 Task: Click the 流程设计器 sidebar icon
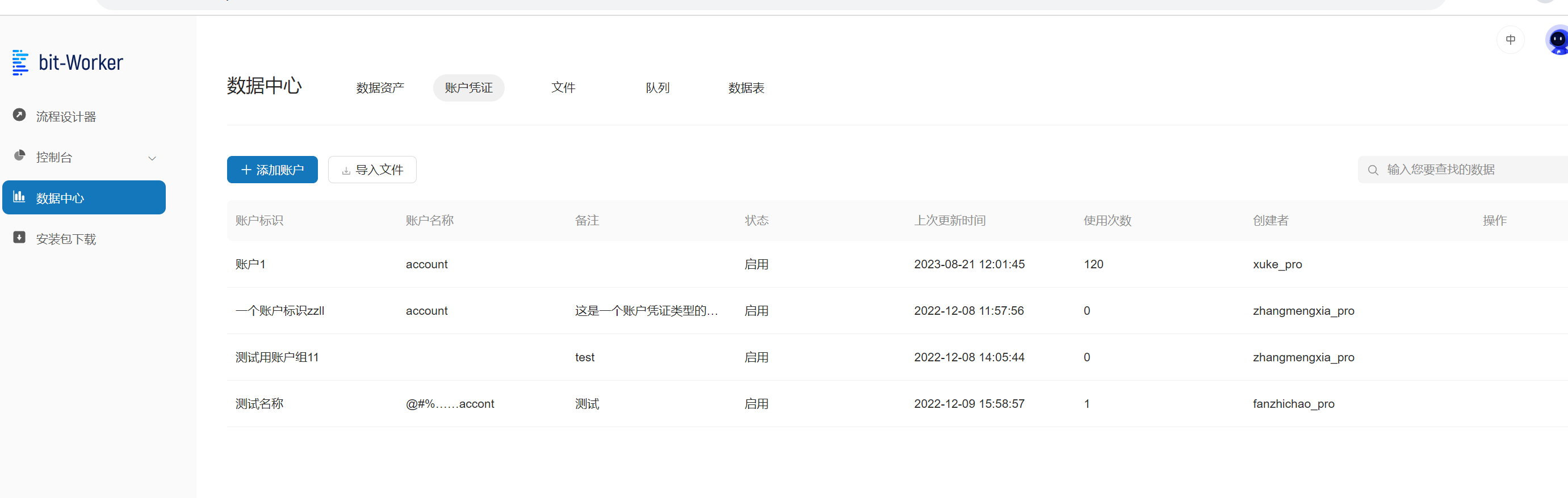pyautogui.click(x=19, y=115)
